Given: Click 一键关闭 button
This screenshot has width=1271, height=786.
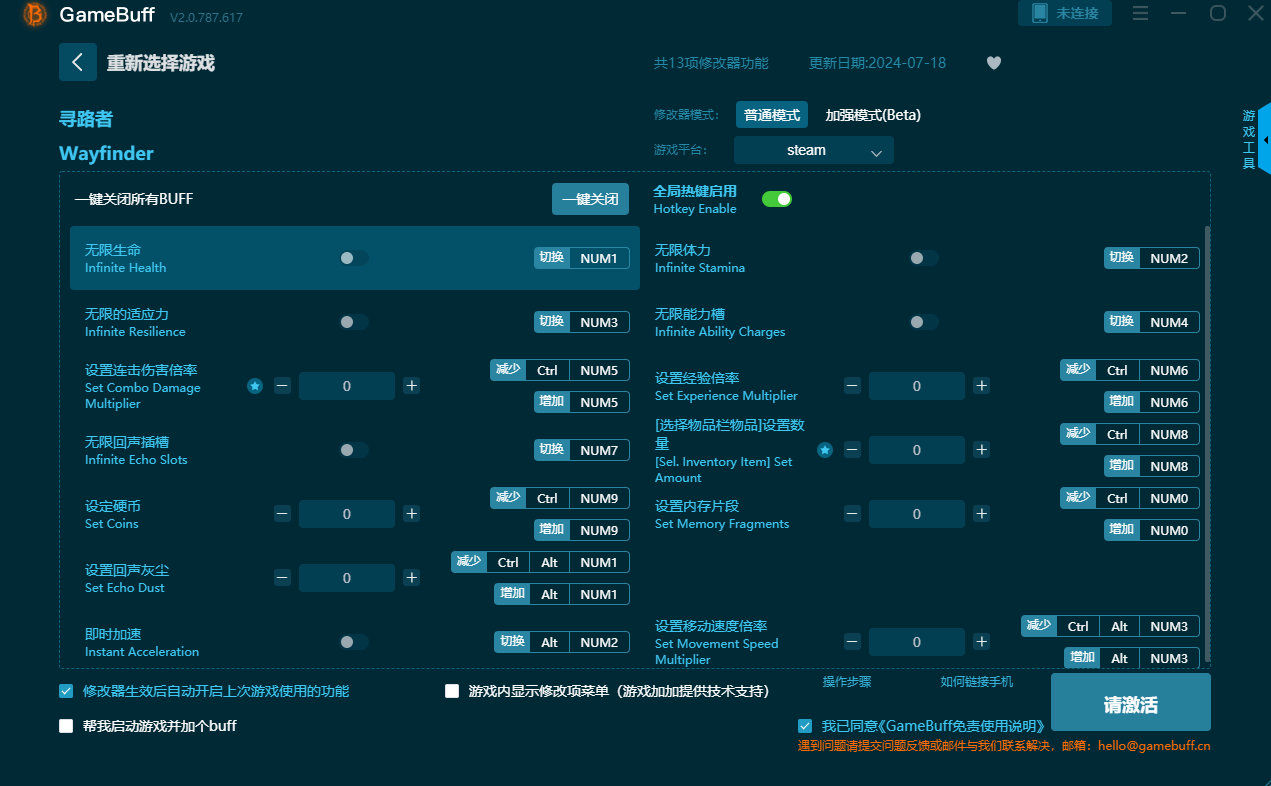Looking at the screenshot, I should (x=590, y=199).
